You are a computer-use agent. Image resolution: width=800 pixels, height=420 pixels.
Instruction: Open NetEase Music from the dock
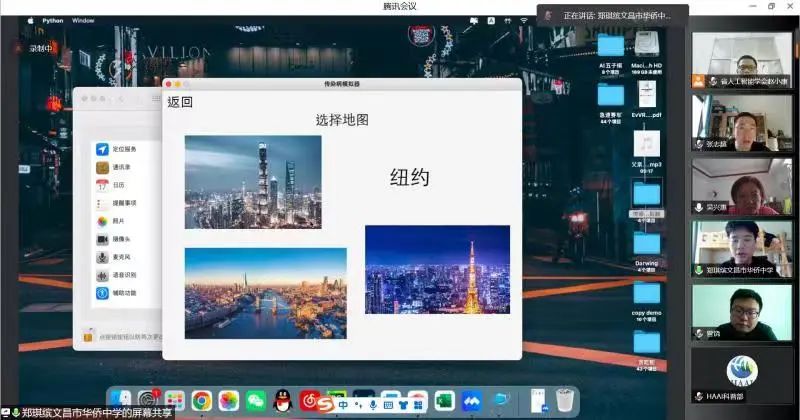click(308, 400)
